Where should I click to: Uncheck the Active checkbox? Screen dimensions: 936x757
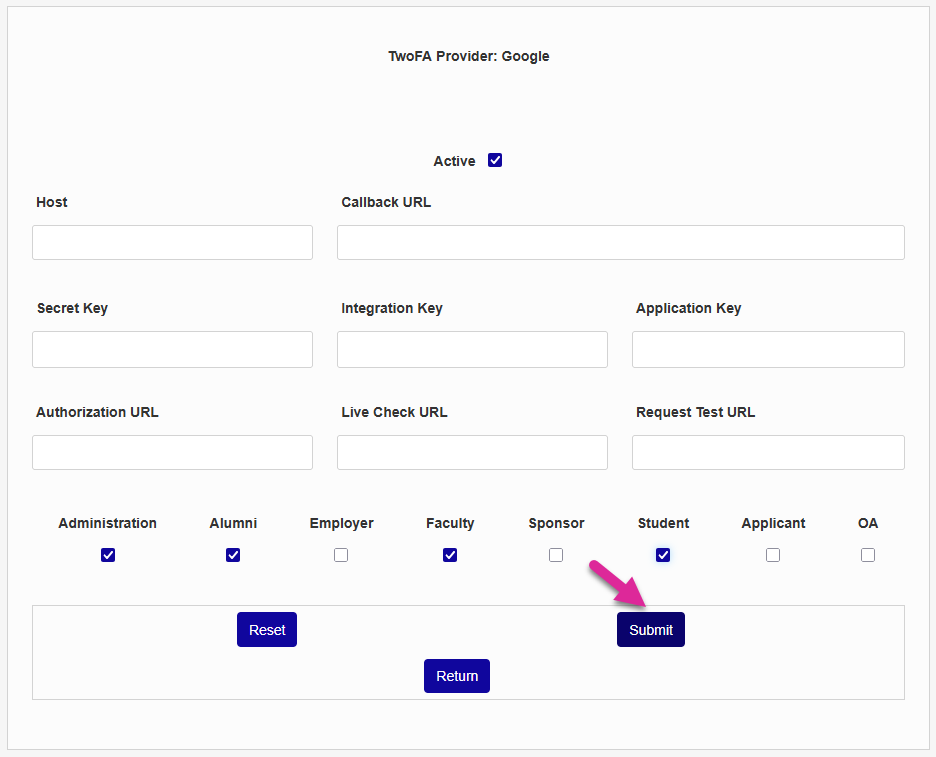click(x=495, y=160)
